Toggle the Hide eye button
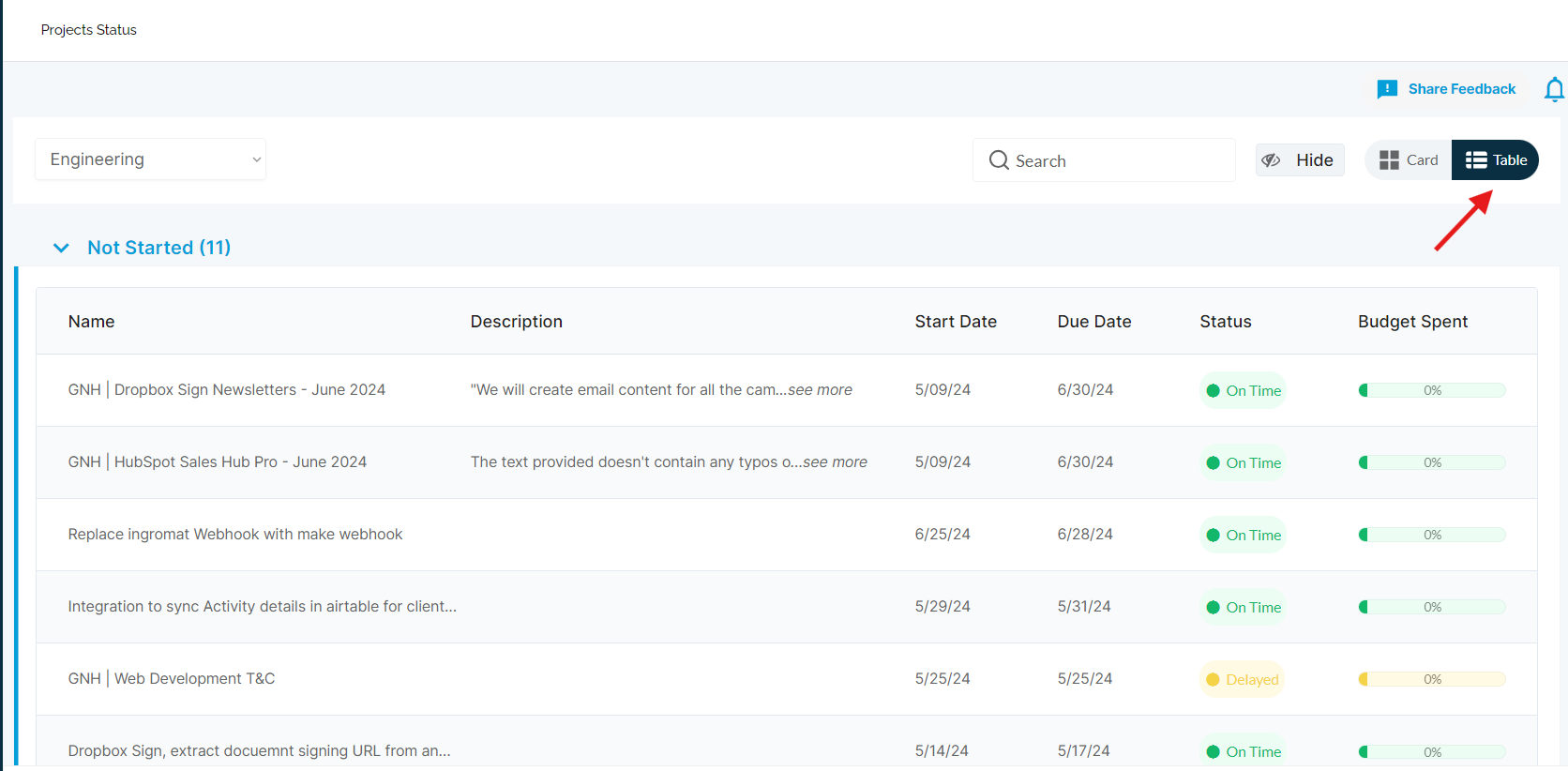1568x771 pixels. point(1300,160)
